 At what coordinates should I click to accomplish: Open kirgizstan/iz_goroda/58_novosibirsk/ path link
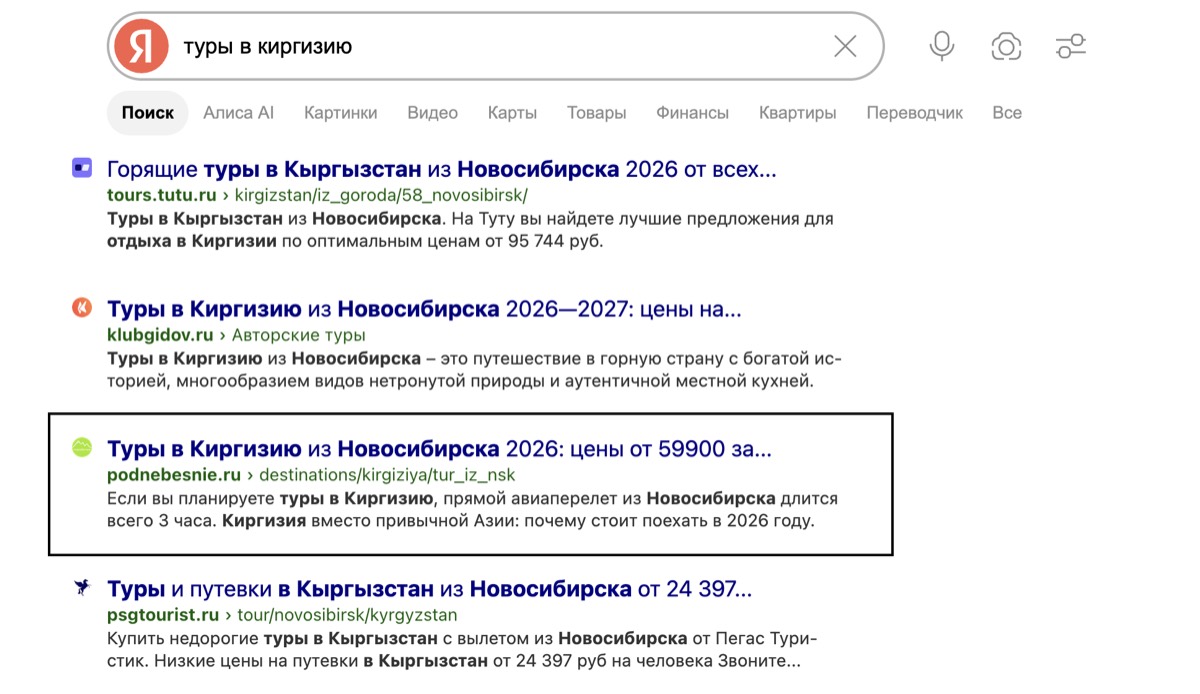[x=381, y=195]
